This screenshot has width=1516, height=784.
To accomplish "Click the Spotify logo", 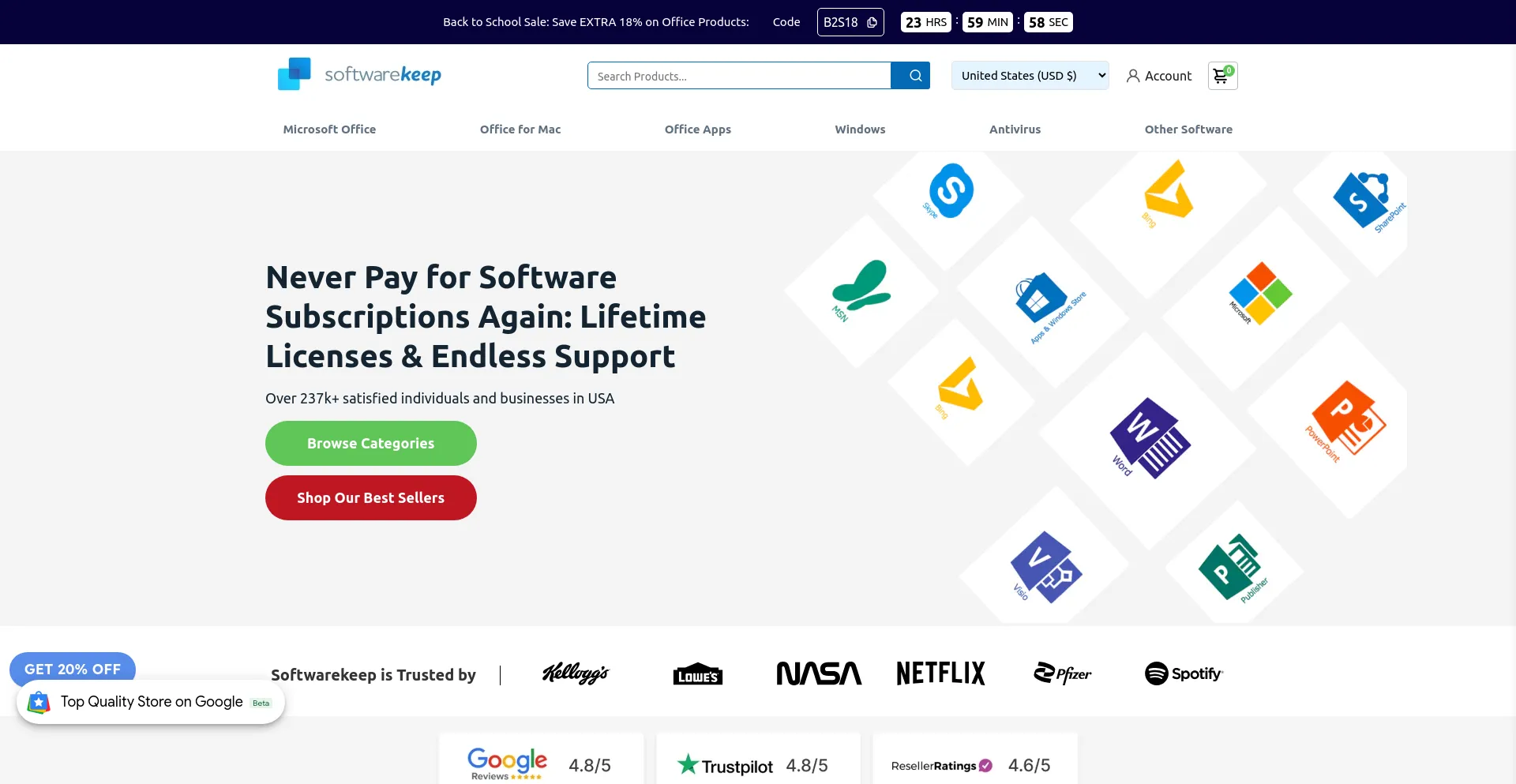I will coord(1184,673).
